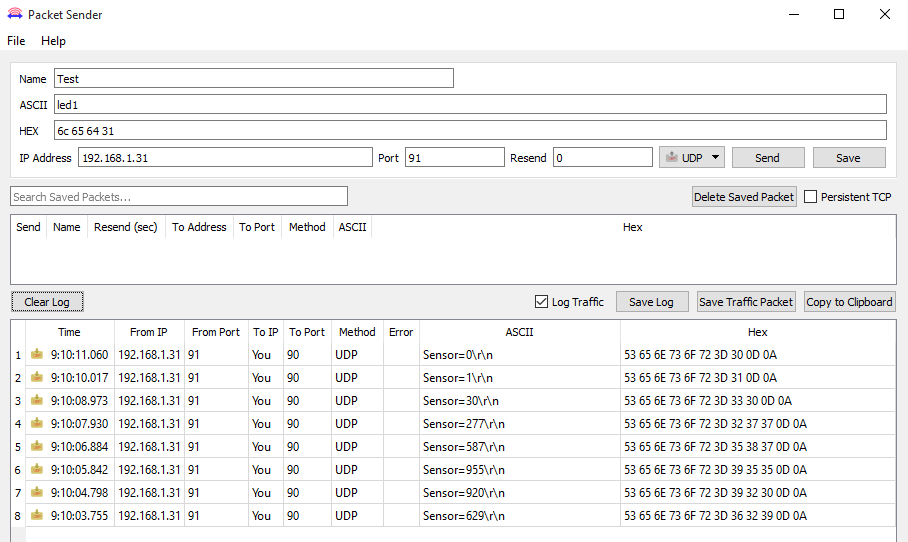Select ASCII cell Sensor=629\r\n
Image resolution: width=908 pixels, height=542 pixels.
[519, 515]
